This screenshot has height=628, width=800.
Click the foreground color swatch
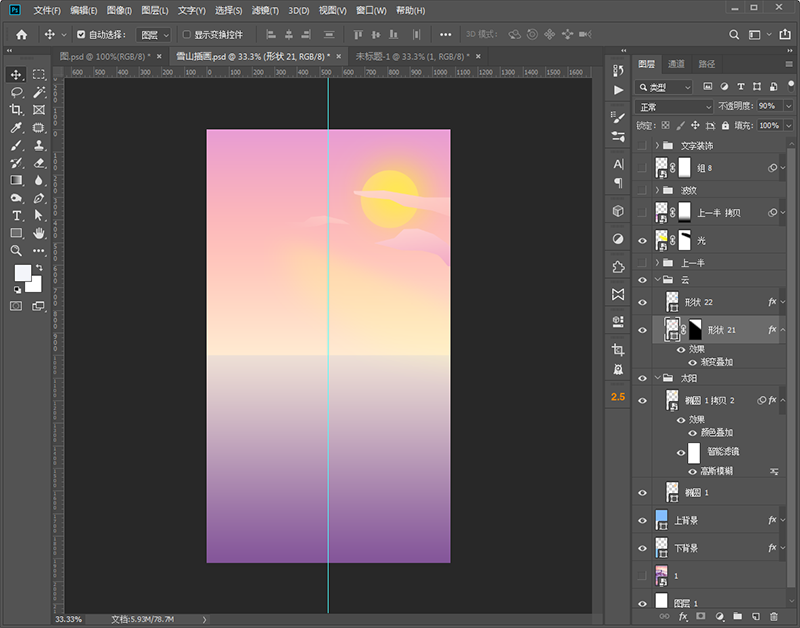22,273
